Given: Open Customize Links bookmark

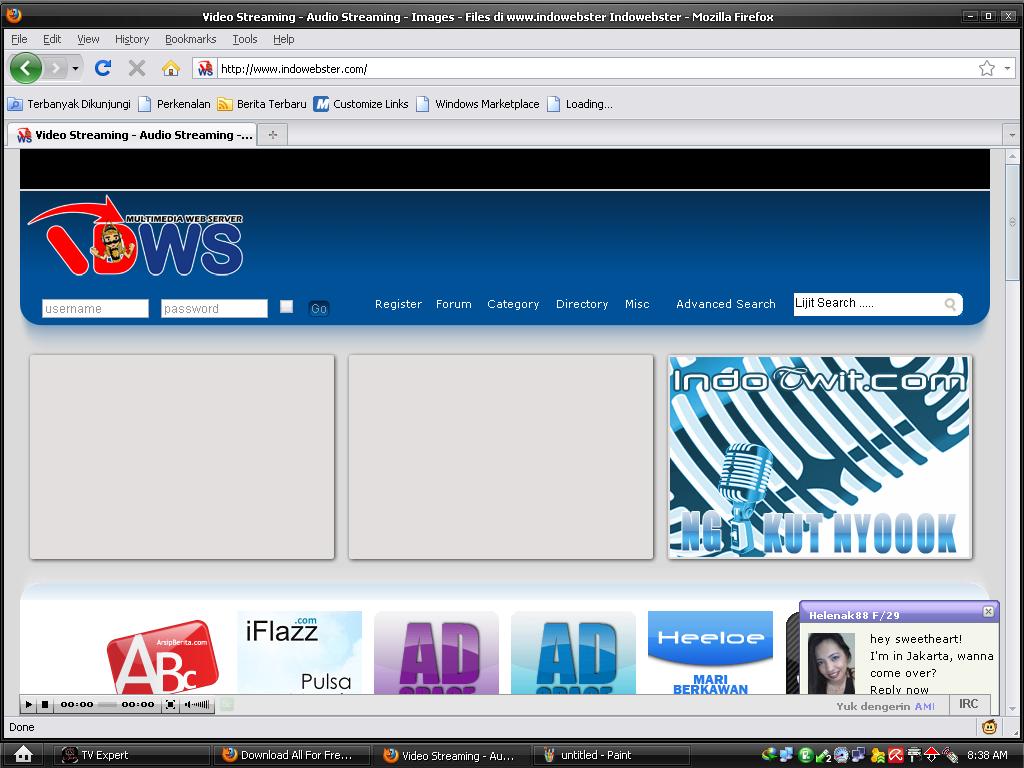Looking at the screenshot, I should click(361, 104).
